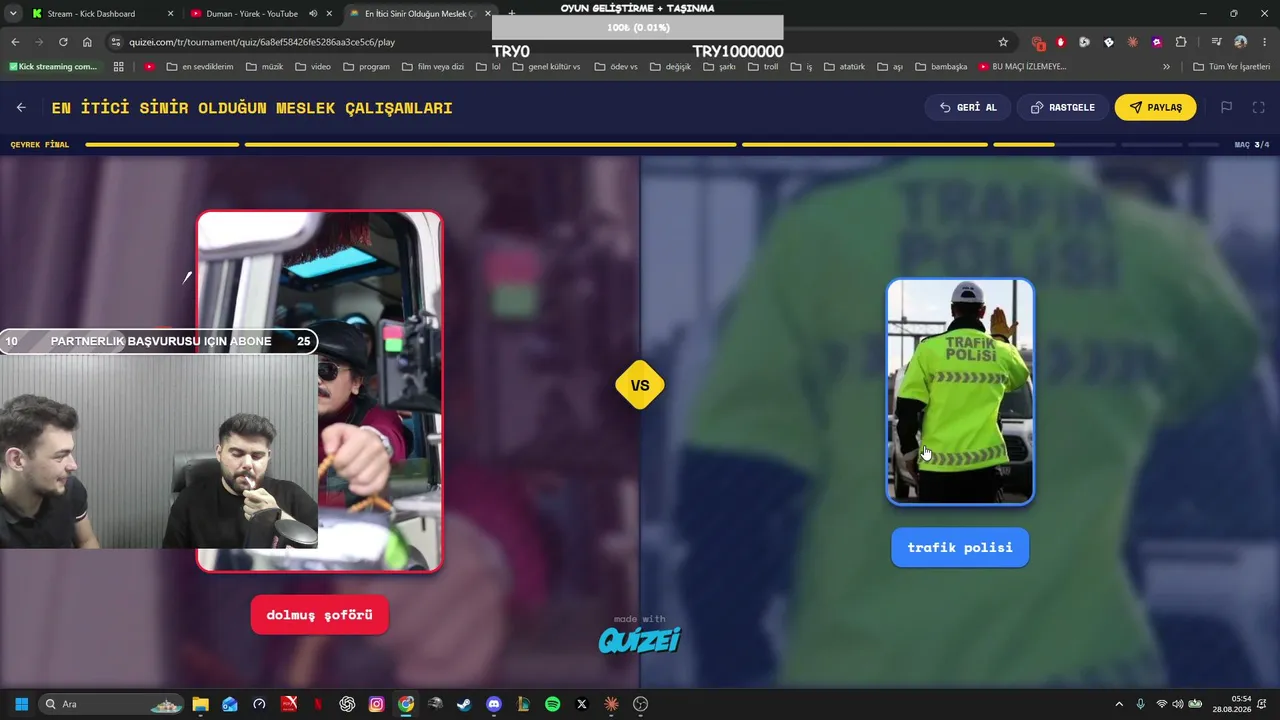
Task: Open Netflix from the taskbar
Action: click(318, 704)
